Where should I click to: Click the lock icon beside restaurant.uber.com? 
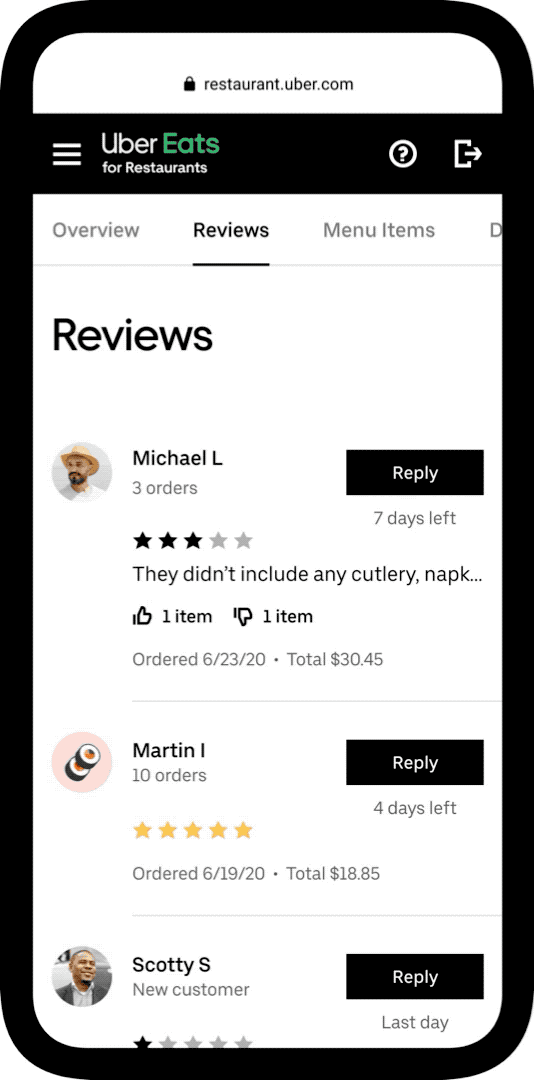click(x=189, y=85)
